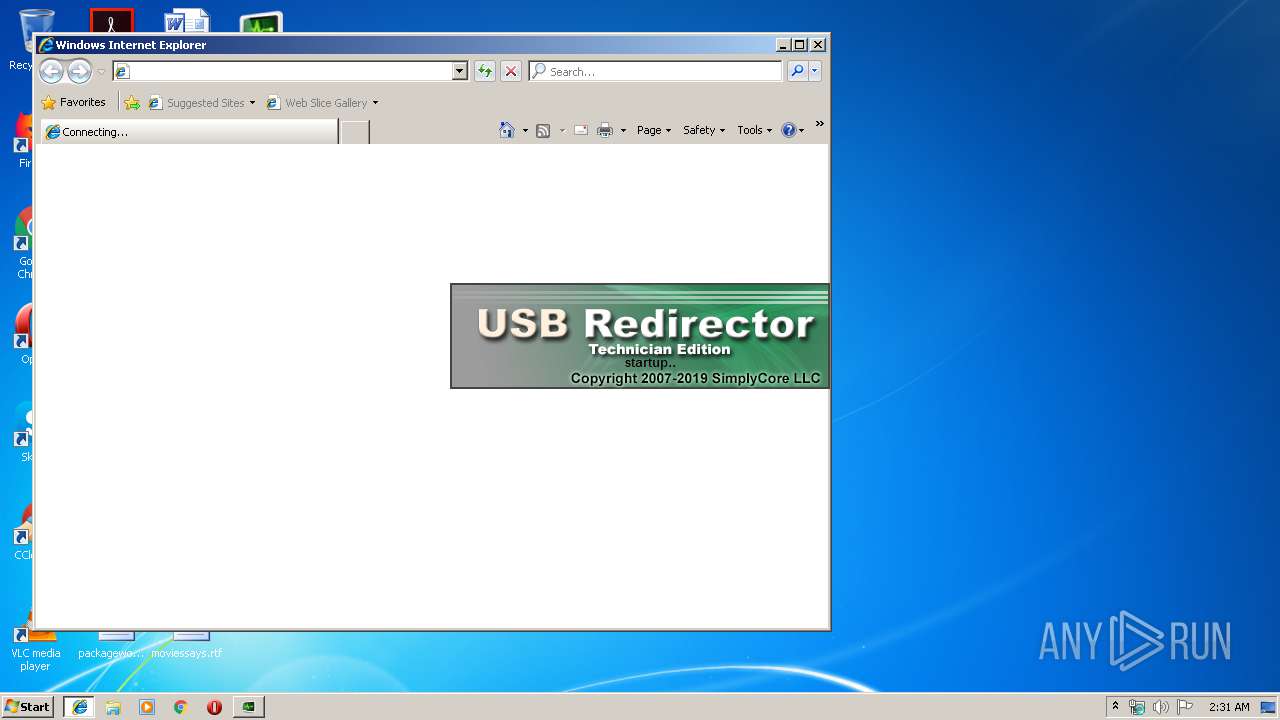Viewport: 1280px width, 720px height.
Task: Open the Favorites center
Action: point(74,102)
